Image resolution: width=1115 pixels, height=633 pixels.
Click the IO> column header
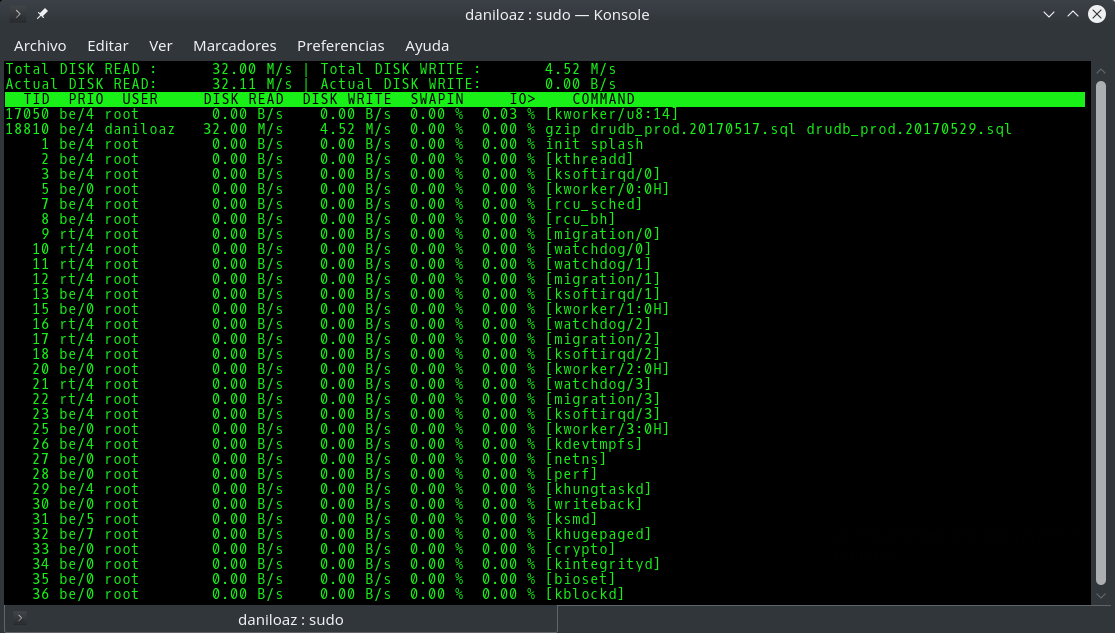click(x=522, y=99)
